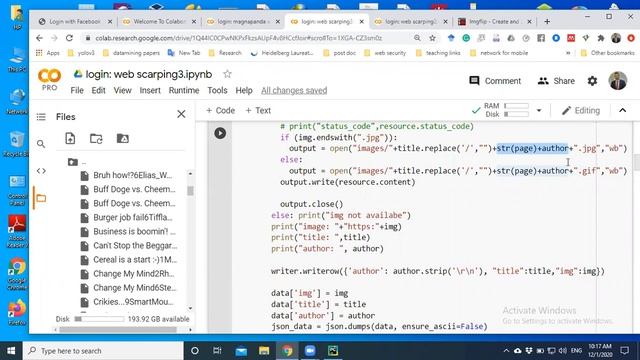Open the Windows Start menu
640x360 pixels.
point(11,351)
